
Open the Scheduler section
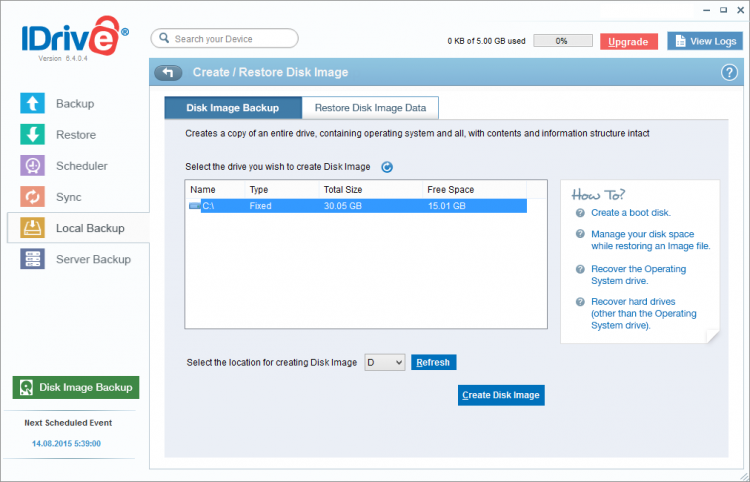point(82,166)
